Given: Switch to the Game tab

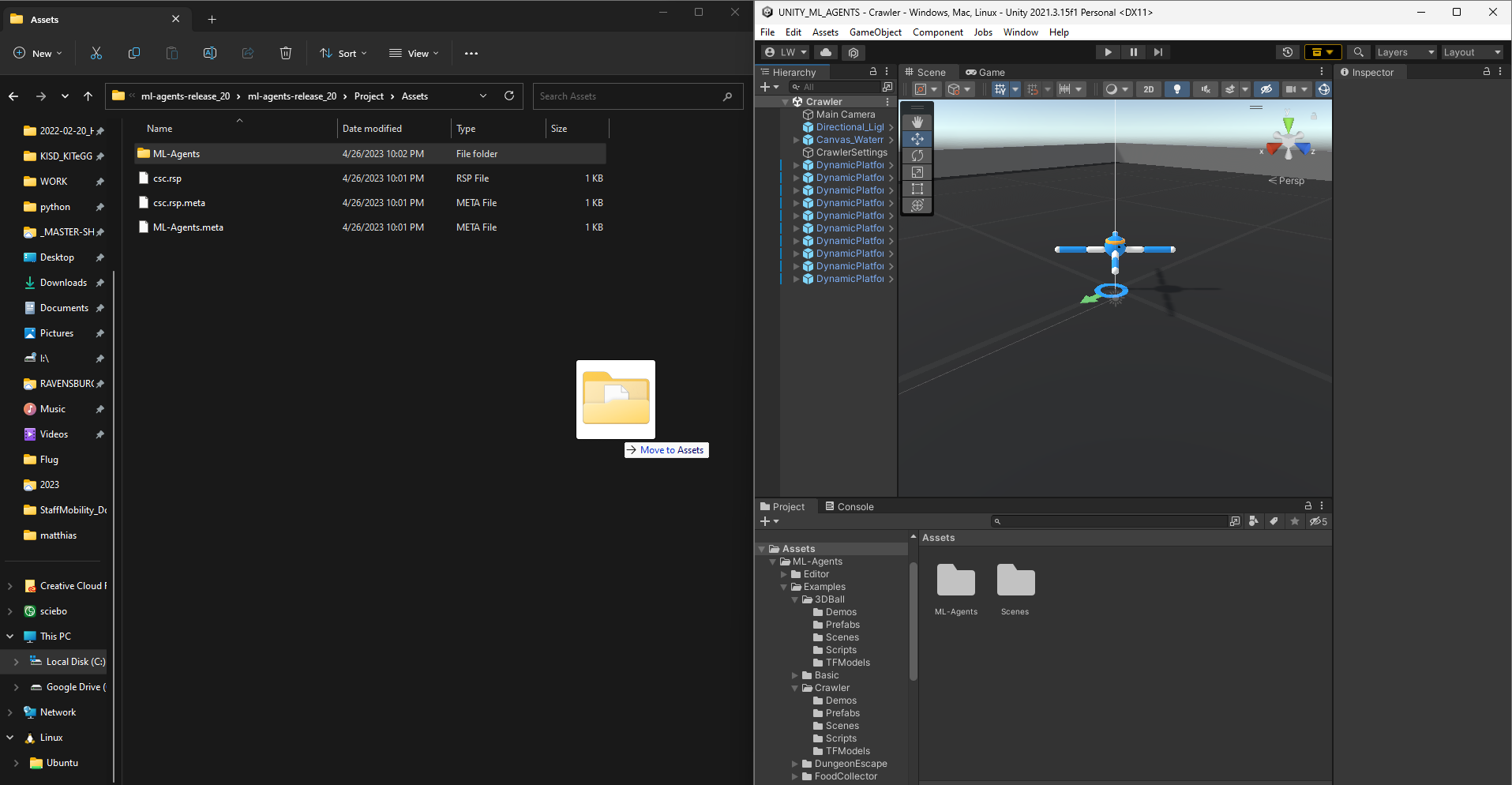Looking at the screenshot, I should tap(985, 72).
